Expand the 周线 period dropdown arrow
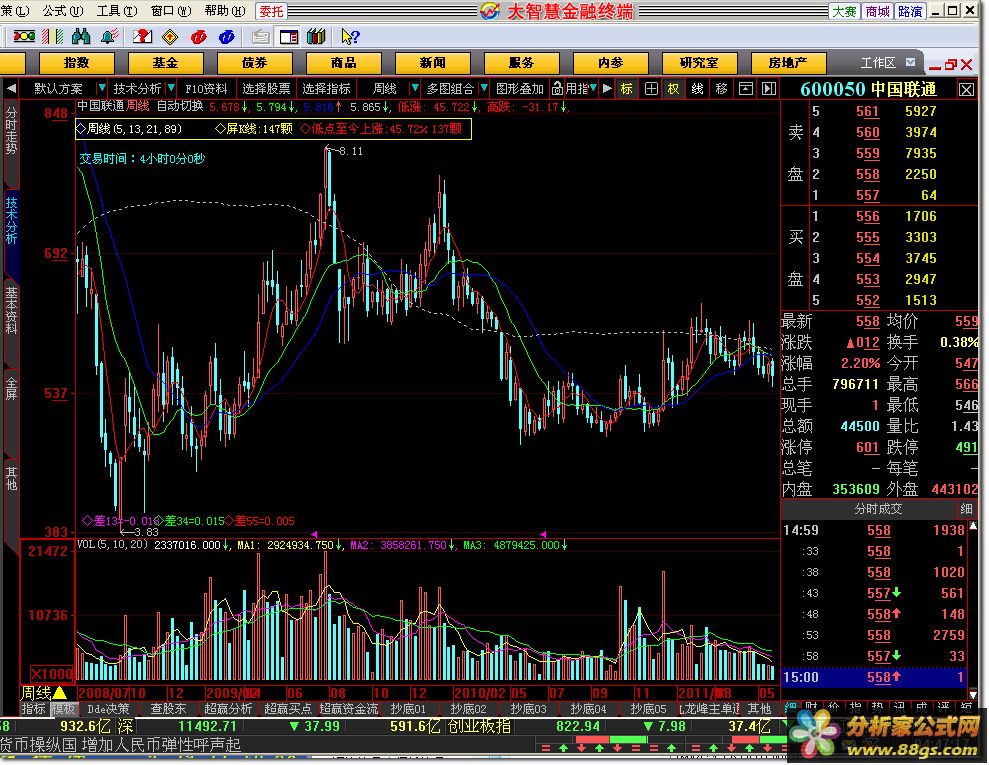This screenshot has height=765, width=989. tap(414, 88)
